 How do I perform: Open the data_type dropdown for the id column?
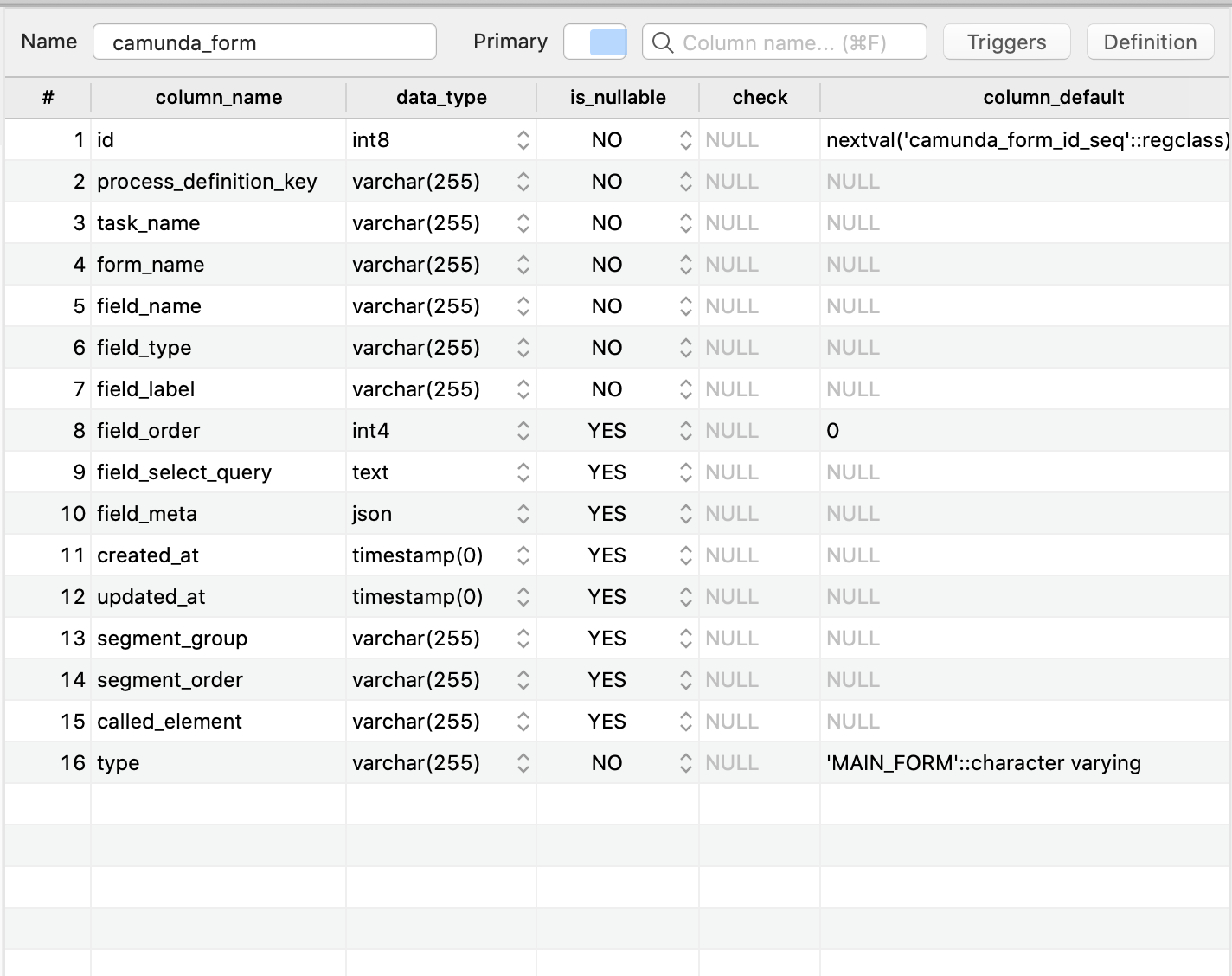[523, 139]
